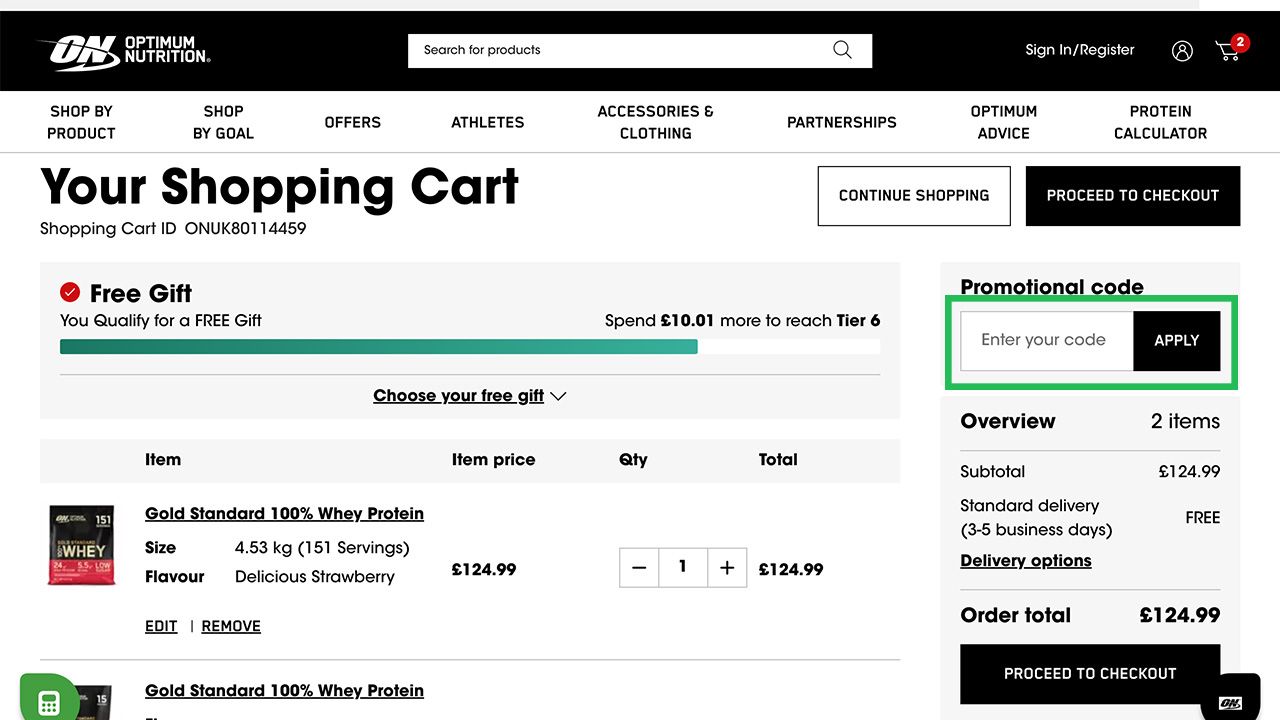
Task: Open Delivery options link
Action: 1026,561
